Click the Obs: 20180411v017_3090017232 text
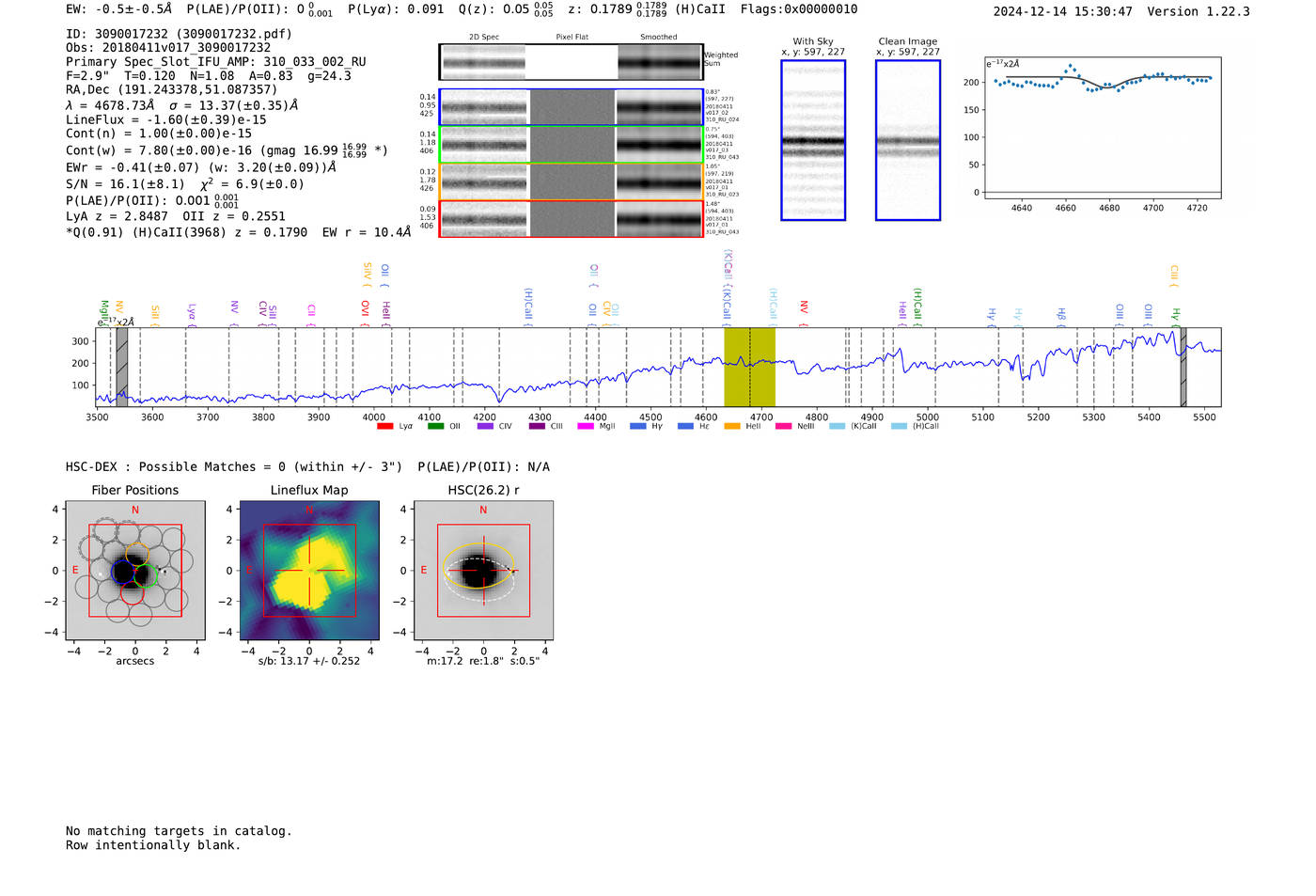1316x896 pixels. pyautogui.click(x=168, y=48)
